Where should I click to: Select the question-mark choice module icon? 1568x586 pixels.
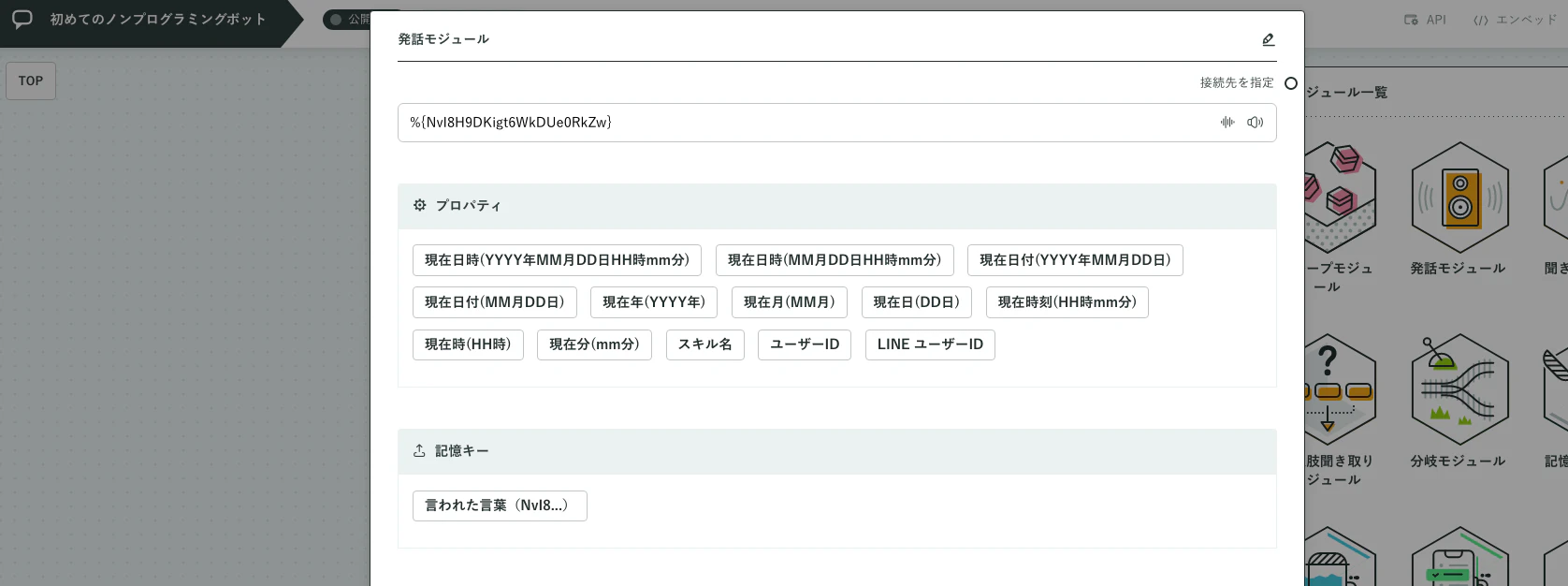click(1340, 389)
